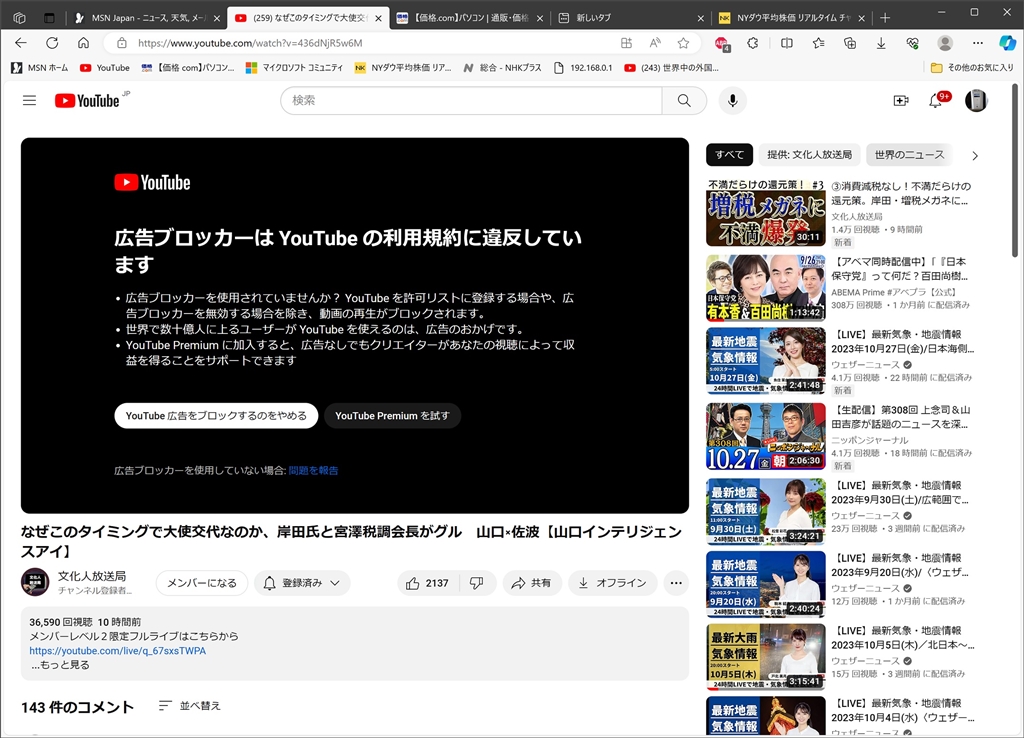Add this page to favorites star icon
The height and width of the screenshot is (738, 1024).
[683, 43]
